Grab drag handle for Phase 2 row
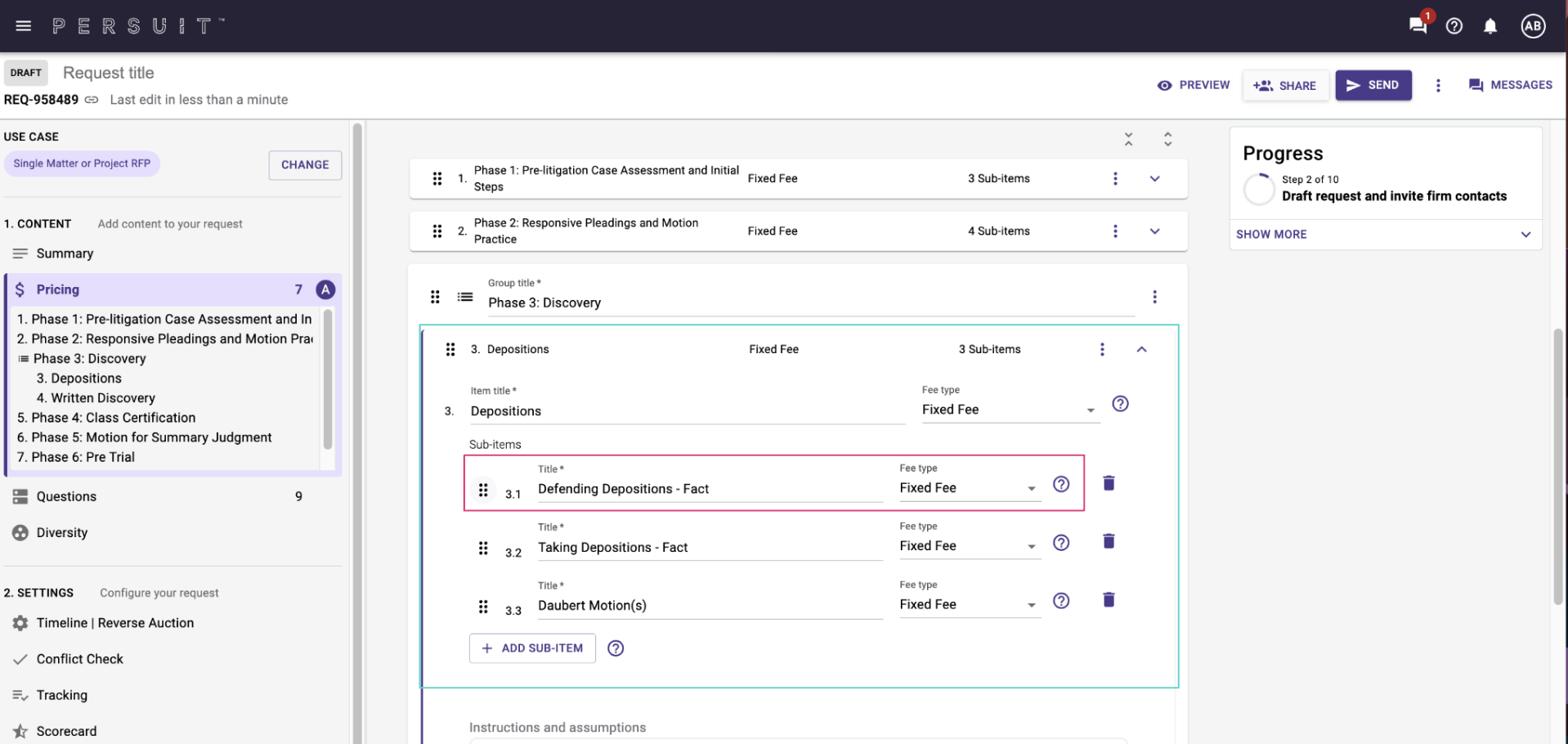This screenshot has width=1568, height=744. pos(437,231)
